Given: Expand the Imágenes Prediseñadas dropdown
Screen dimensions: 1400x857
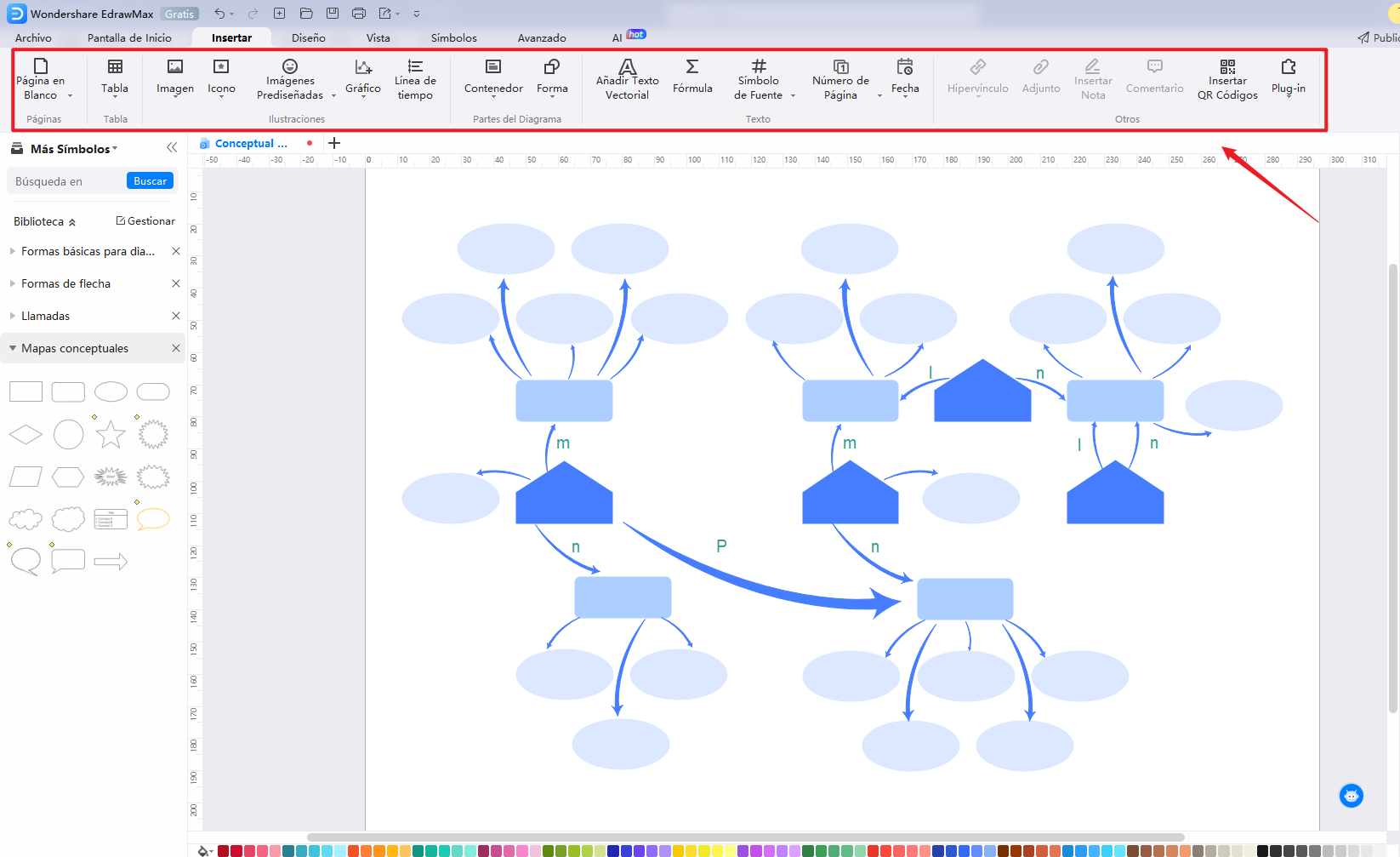Looking at the screenshot, I should [x=333, y=95].
